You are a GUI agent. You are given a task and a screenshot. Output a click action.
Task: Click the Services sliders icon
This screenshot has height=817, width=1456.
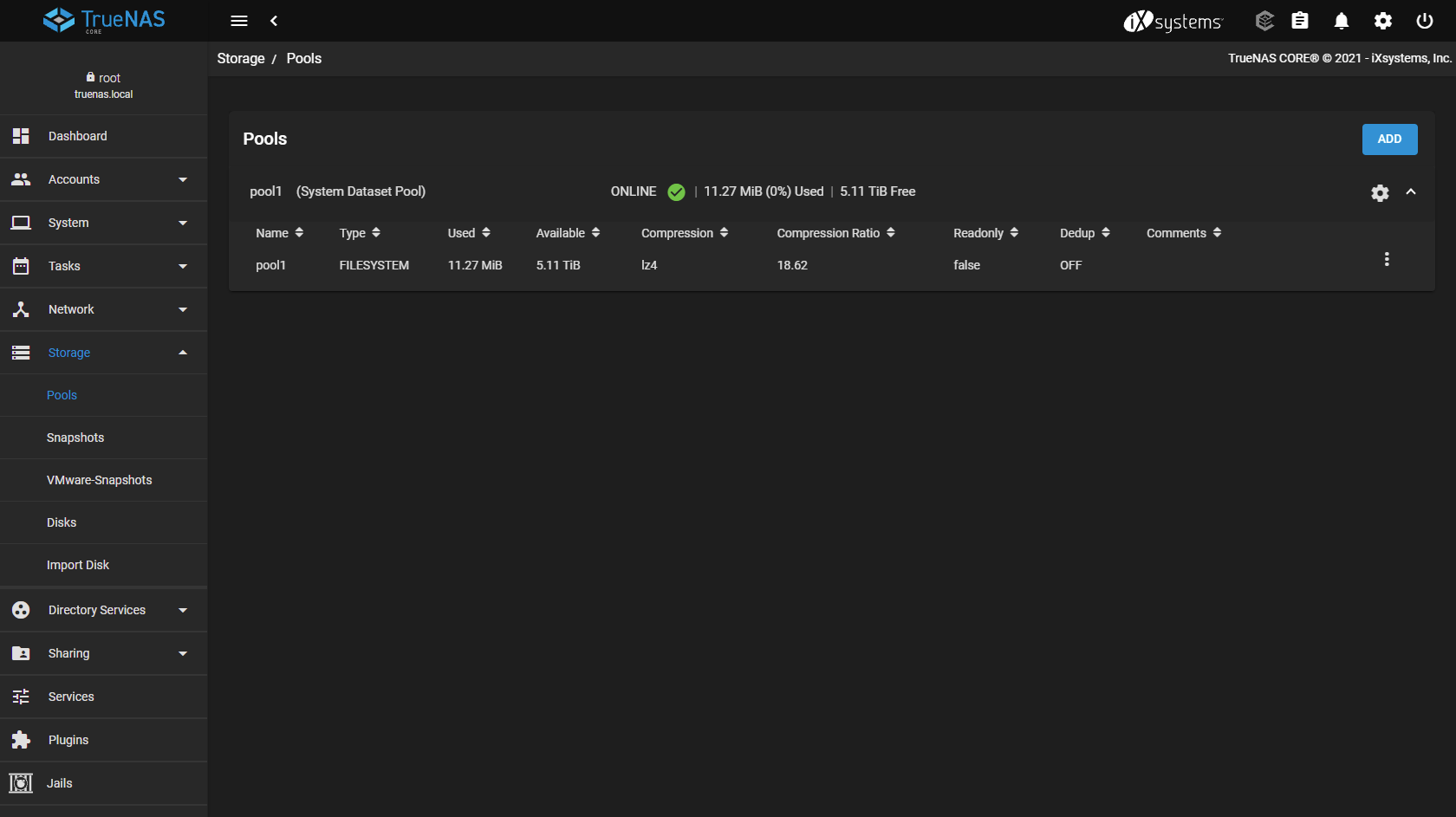[x=21, y=697]
